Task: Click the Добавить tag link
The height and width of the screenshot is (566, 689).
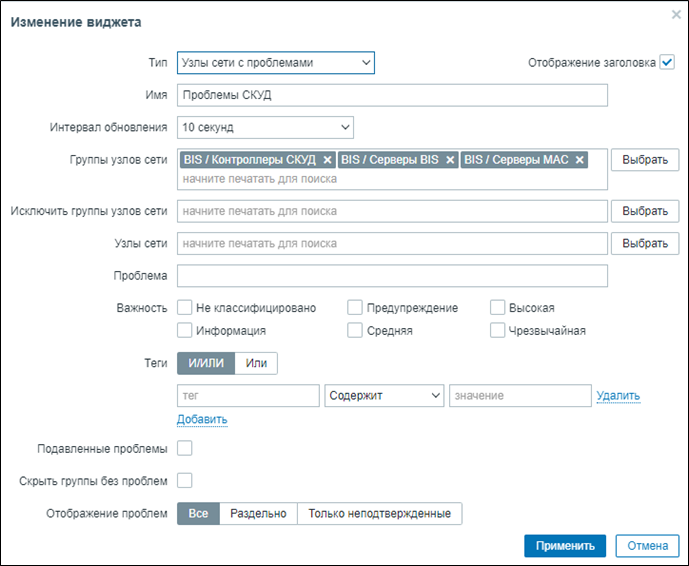Action: point(202,419)
